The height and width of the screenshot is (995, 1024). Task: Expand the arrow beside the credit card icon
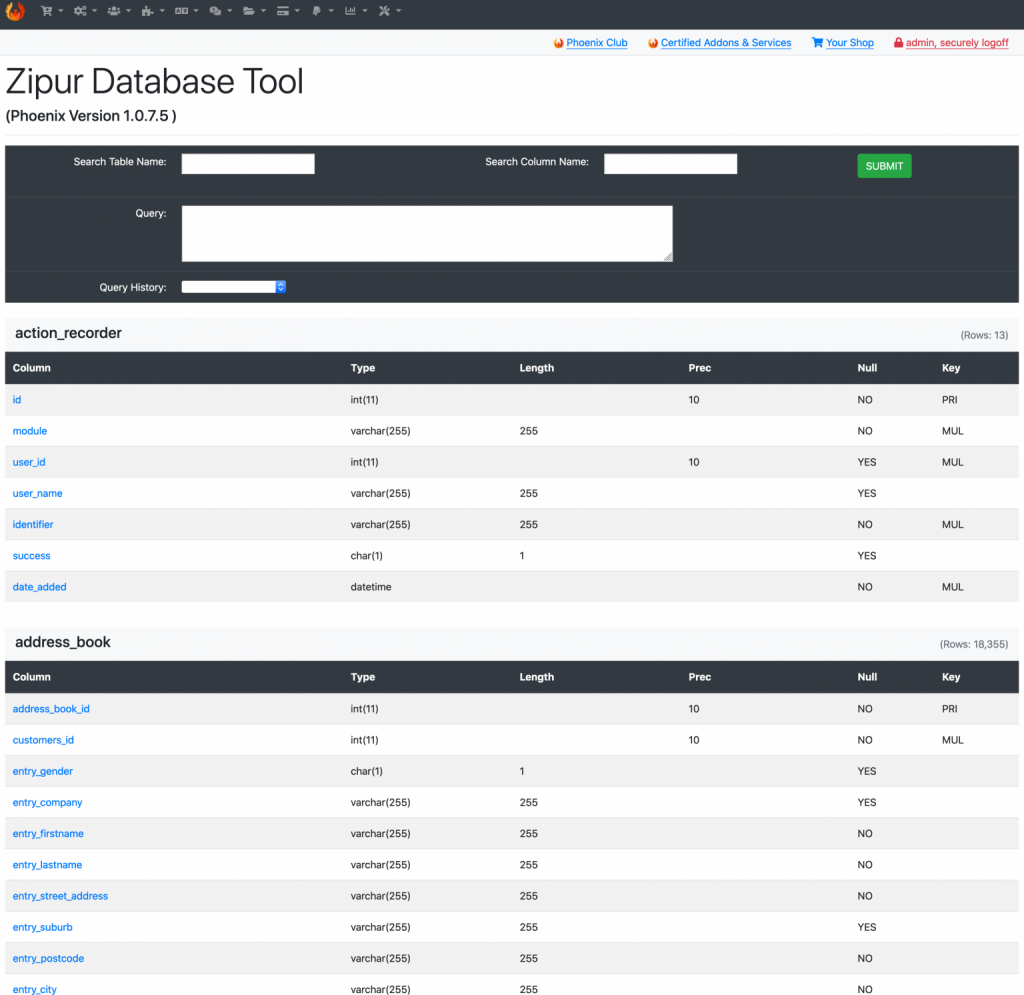297,10
